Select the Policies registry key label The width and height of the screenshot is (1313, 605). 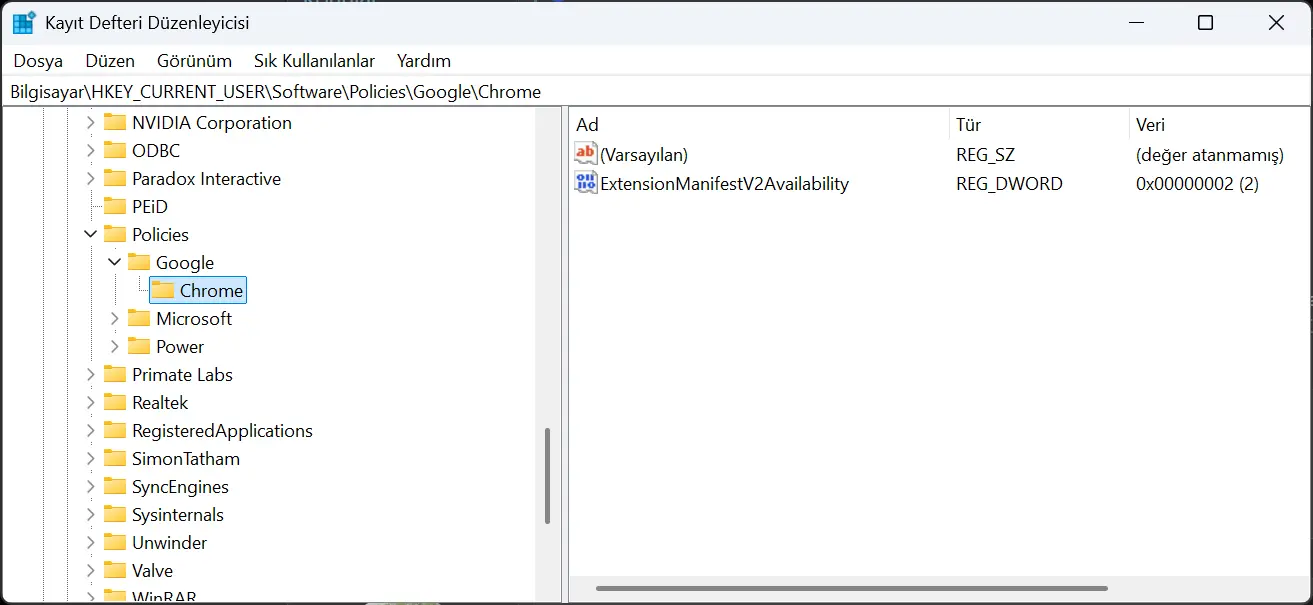pyautogui.click(x=160, y=235)
